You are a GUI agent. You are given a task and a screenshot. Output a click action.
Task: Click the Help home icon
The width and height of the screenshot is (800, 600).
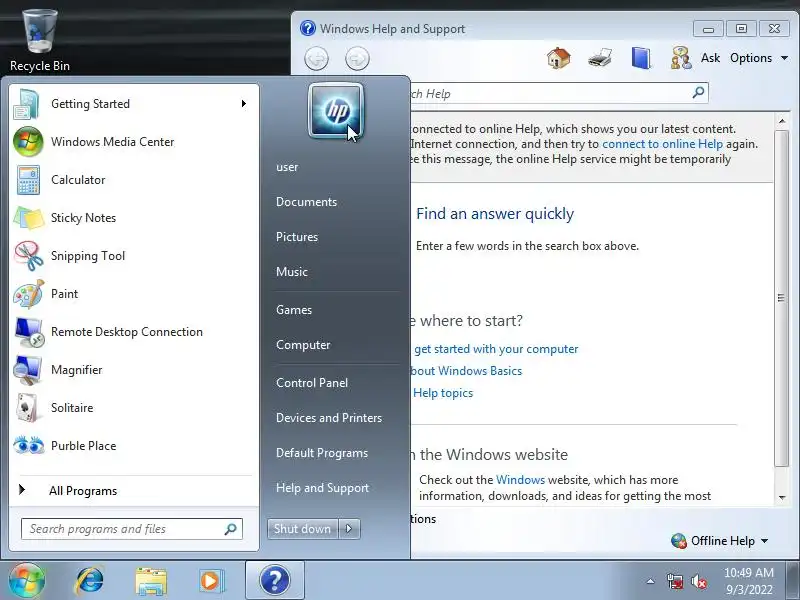[x=559, y=58]
